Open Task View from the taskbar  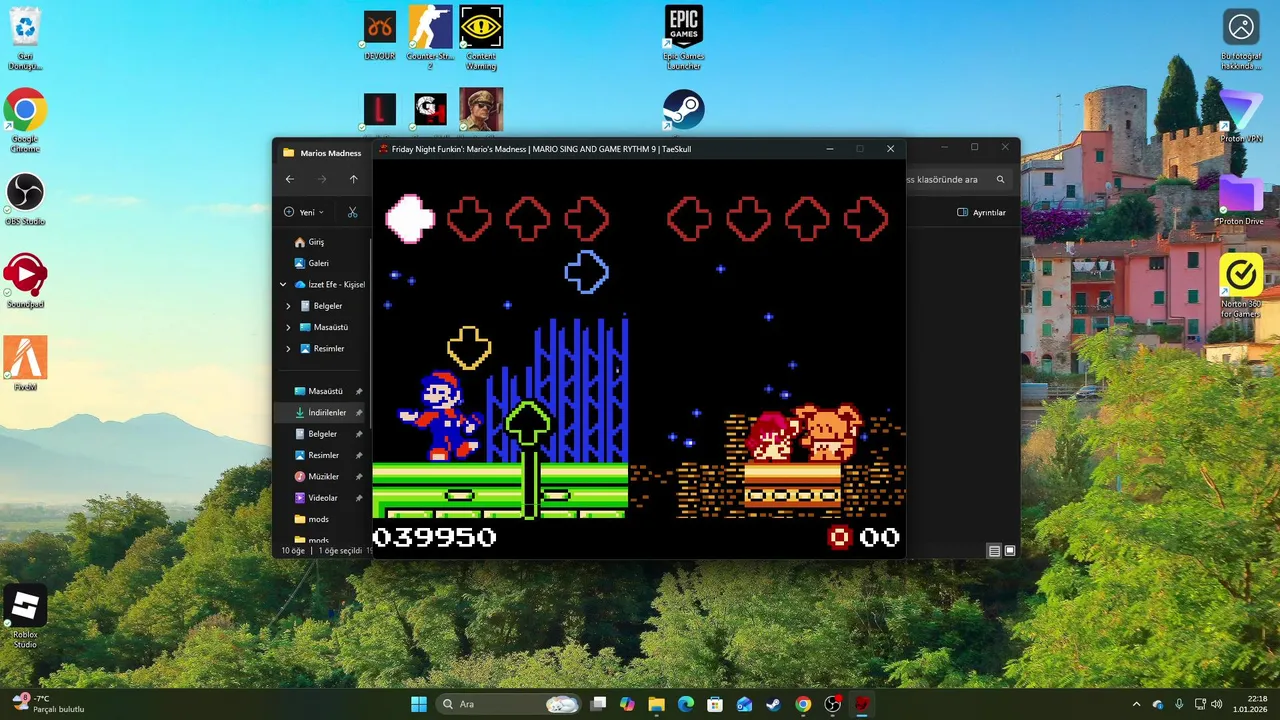point(598,704)
